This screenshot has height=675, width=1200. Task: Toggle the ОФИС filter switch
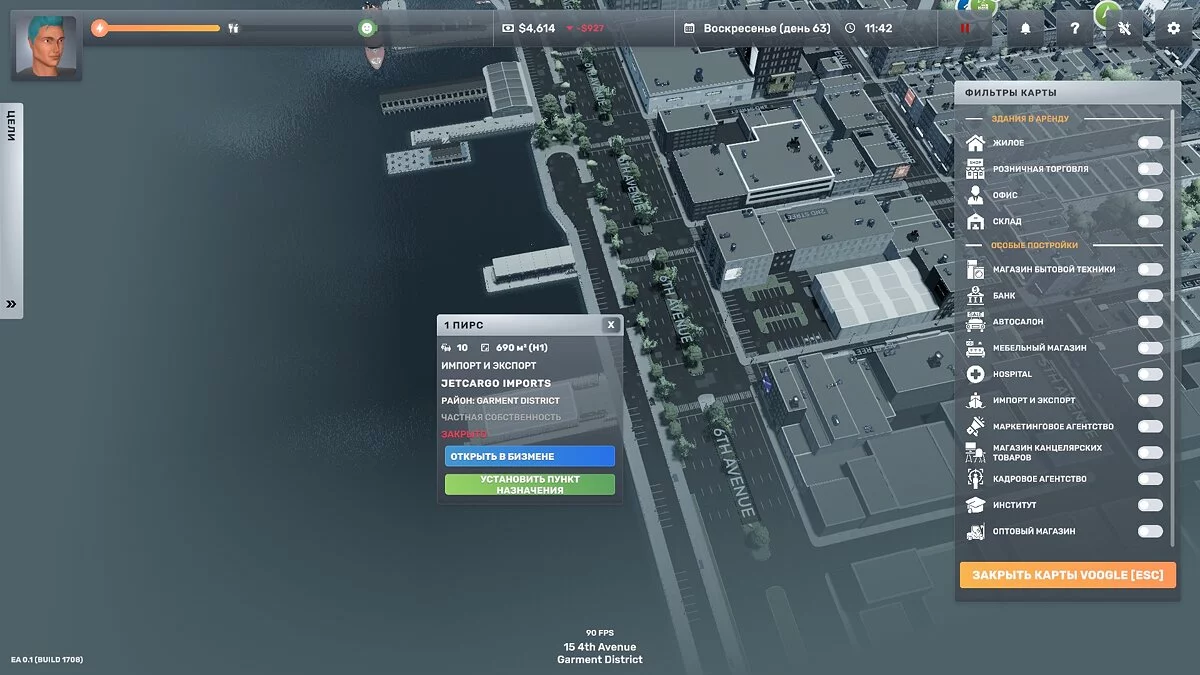point(1150,195)
